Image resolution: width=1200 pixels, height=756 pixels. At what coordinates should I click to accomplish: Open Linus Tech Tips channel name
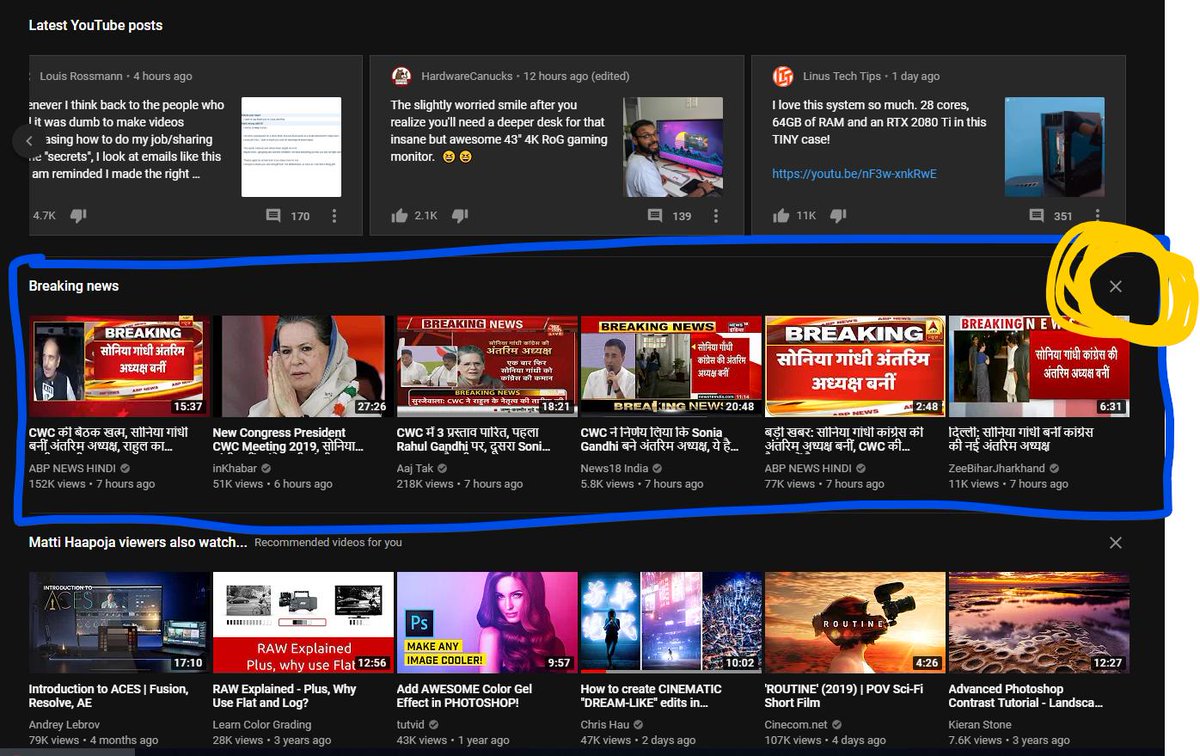(842, 76)
